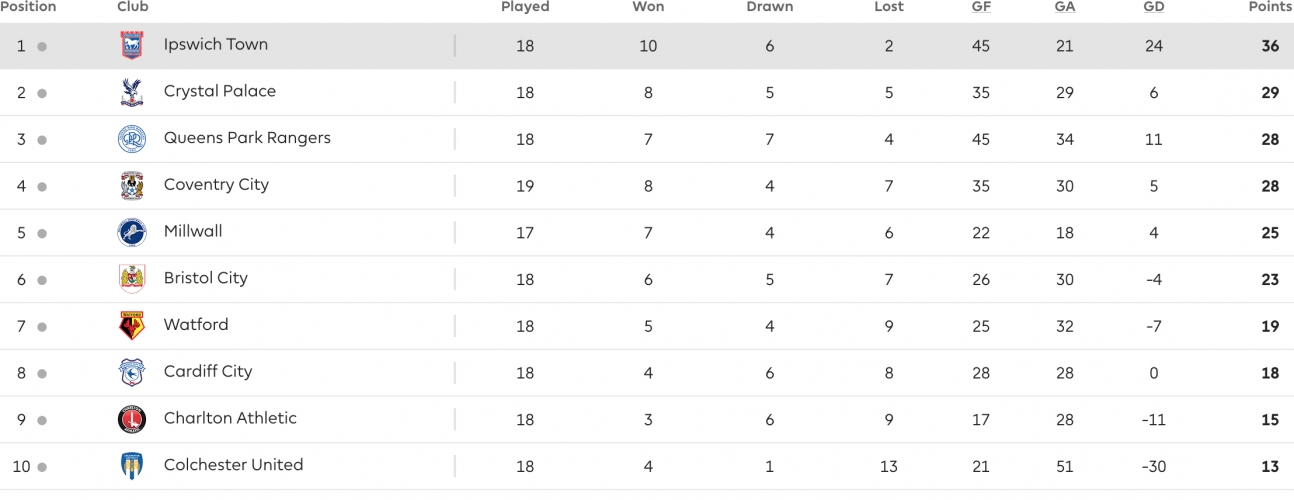Open the Colchester United club link
The height and width of the screenshot is (500, 1294).
click(x=234, y=465)
